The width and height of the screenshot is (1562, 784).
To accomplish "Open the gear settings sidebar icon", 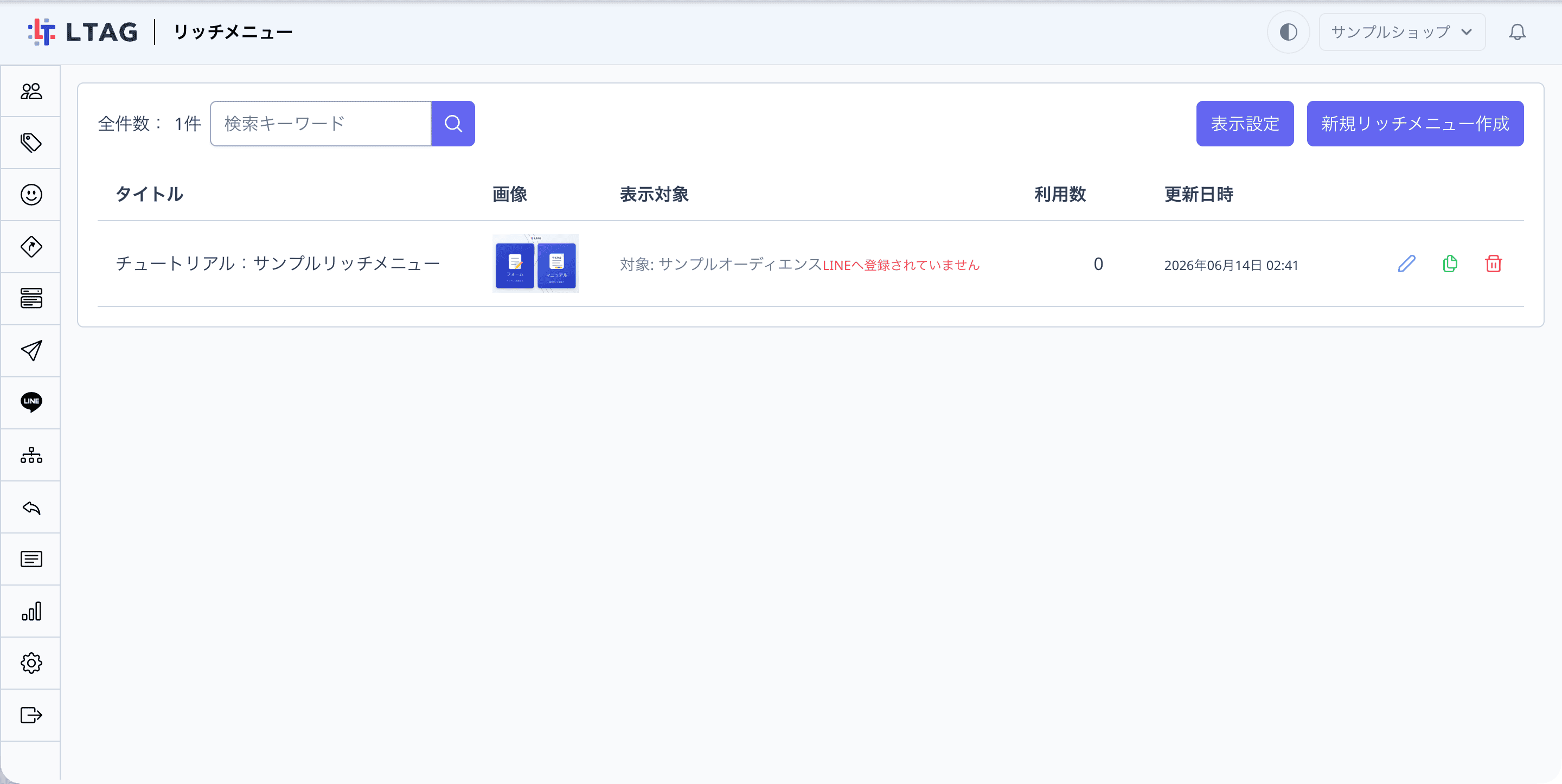I will 31,663.
